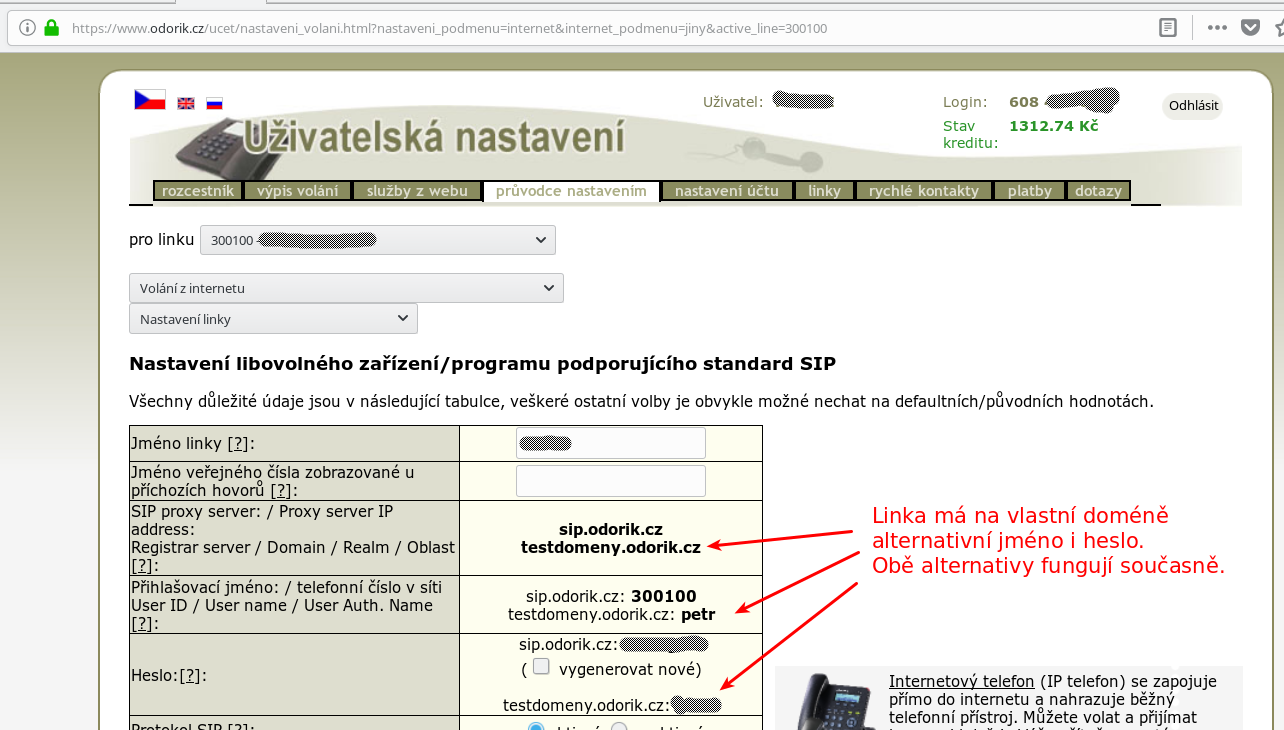Expand the 'Volání z internetu' dropdown
The width and height of the screenshot is (1284, 730).
point(346,288)
